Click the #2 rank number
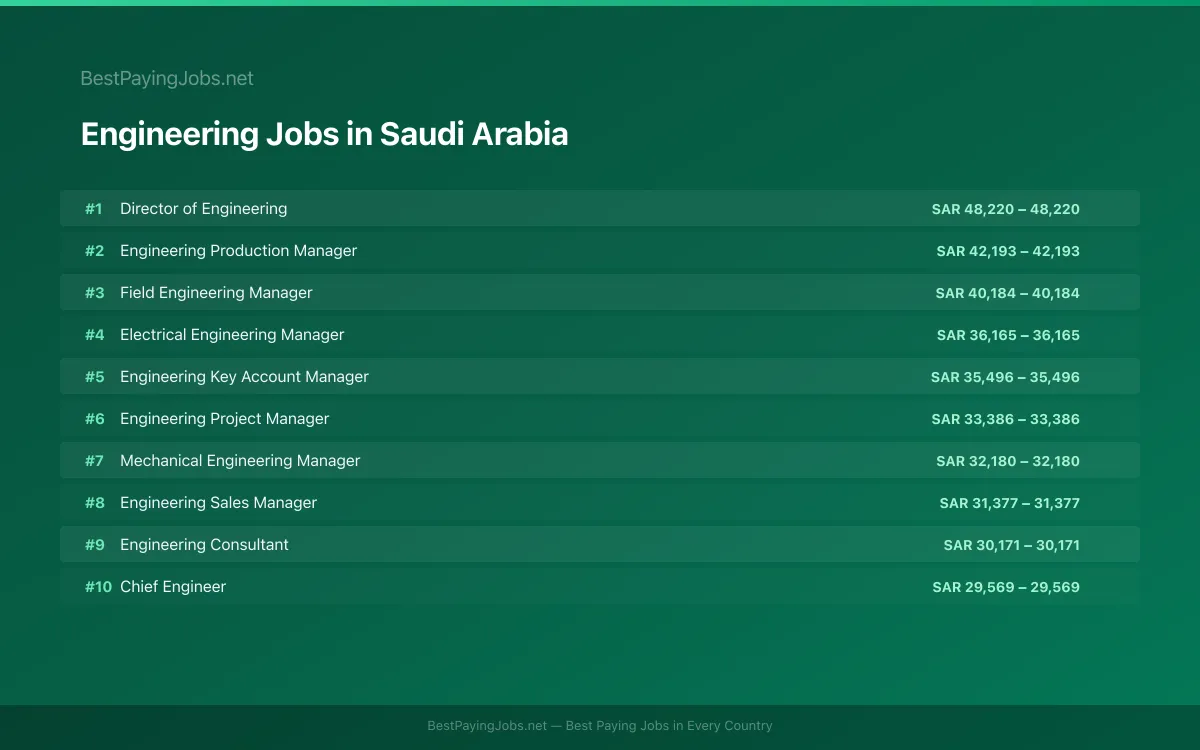Image resolution: width=1200 pixels, height=750 pixels. click(94, 251)
